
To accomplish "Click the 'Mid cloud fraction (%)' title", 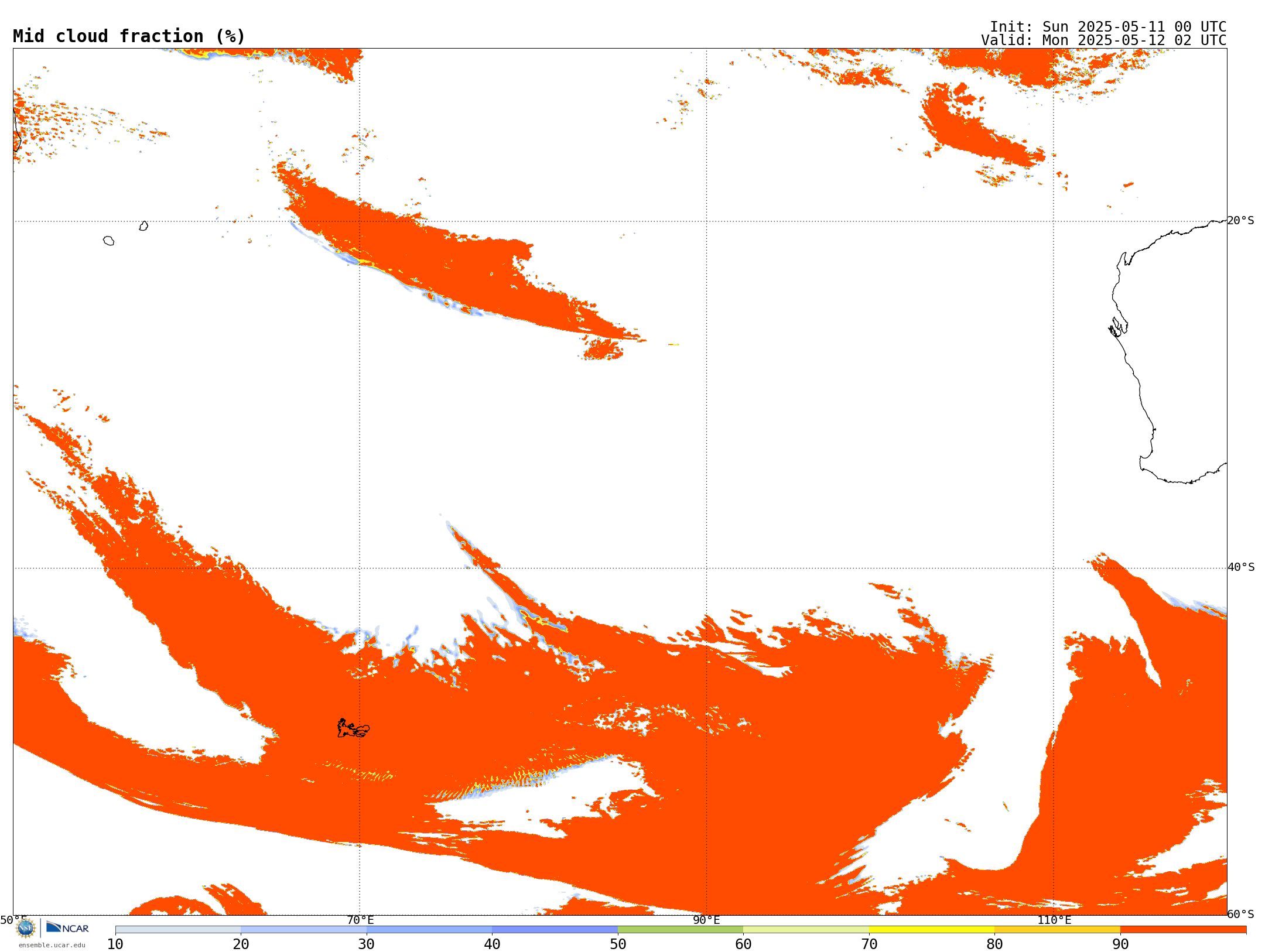I will click(x=129, y=36).
